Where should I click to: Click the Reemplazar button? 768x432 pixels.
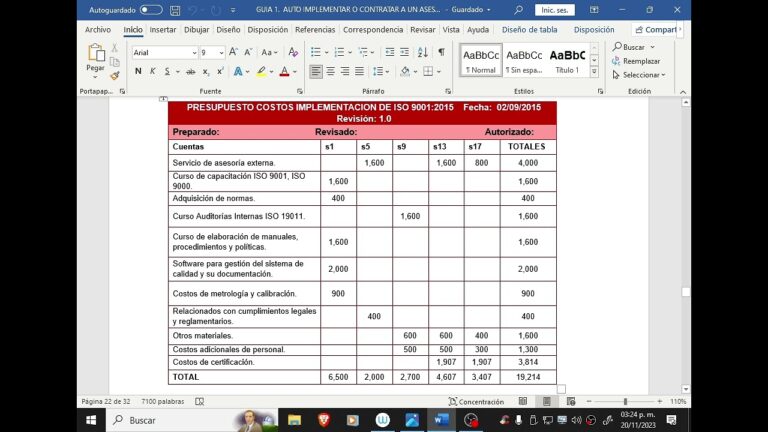pos(636,61)
